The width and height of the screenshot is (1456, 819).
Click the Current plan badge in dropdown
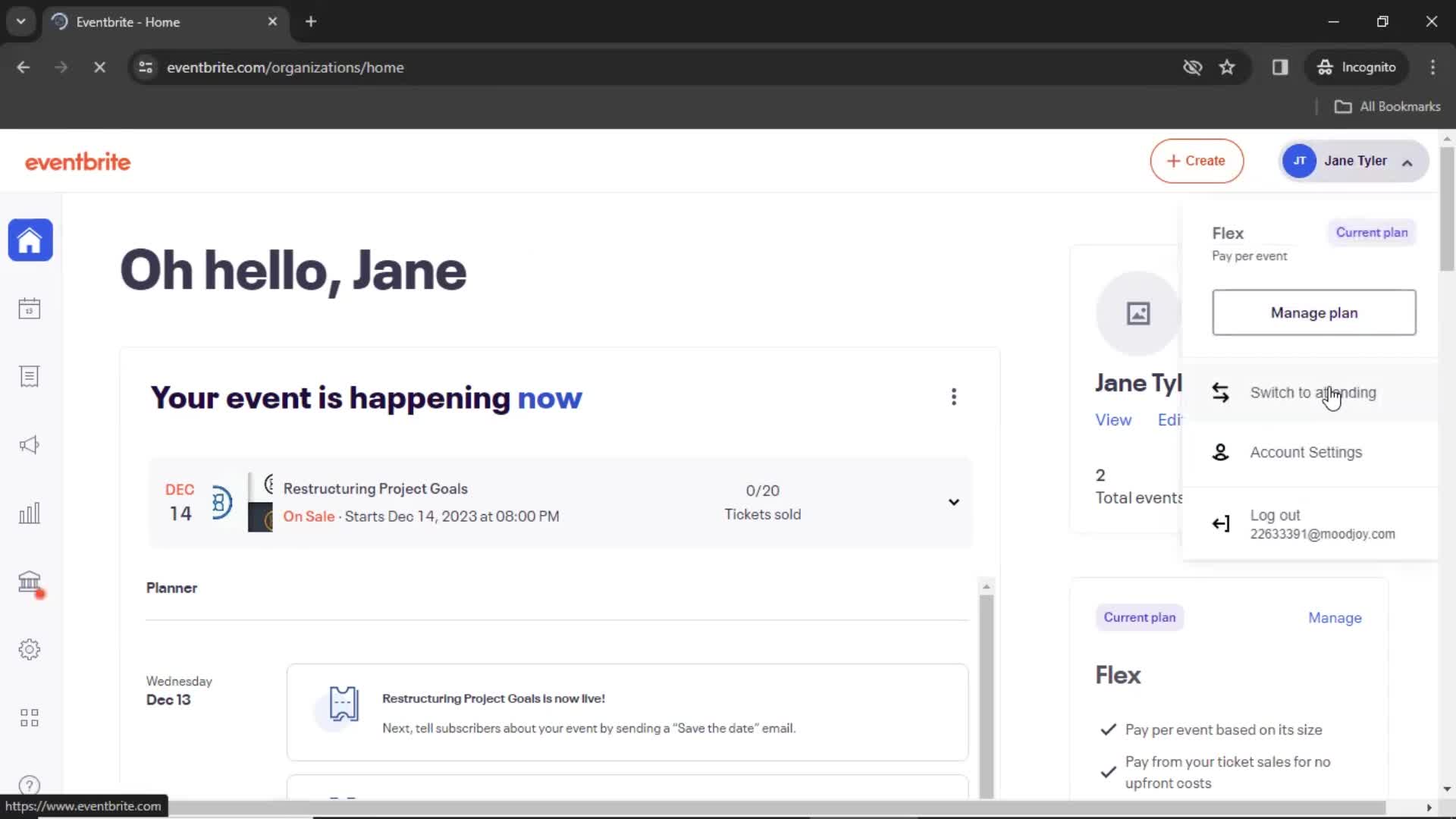pyautogui.click(x=1371, y=233)
